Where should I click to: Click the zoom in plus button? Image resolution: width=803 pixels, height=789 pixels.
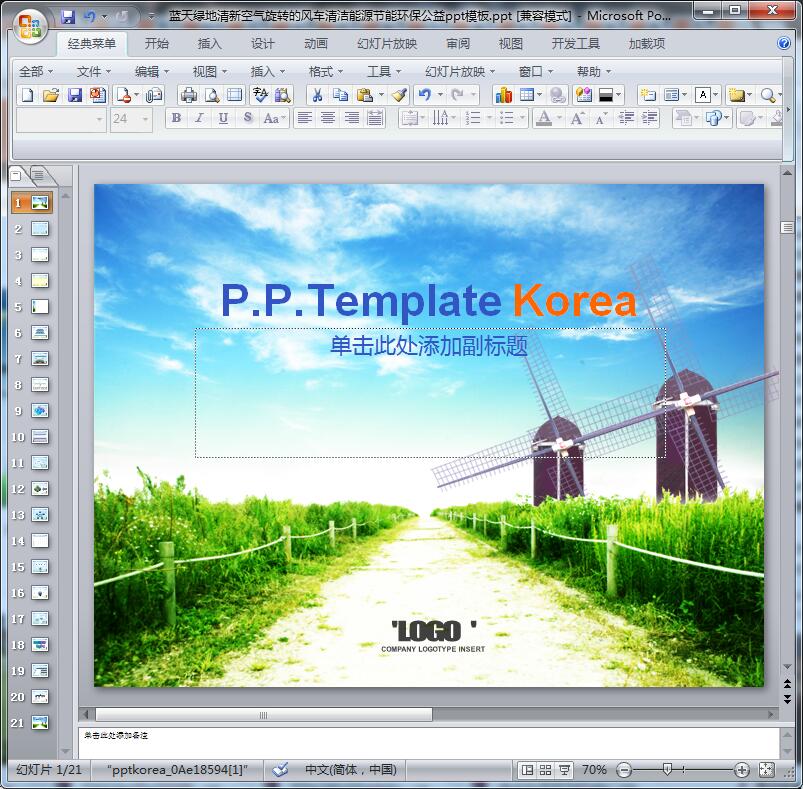click(742, 770)
